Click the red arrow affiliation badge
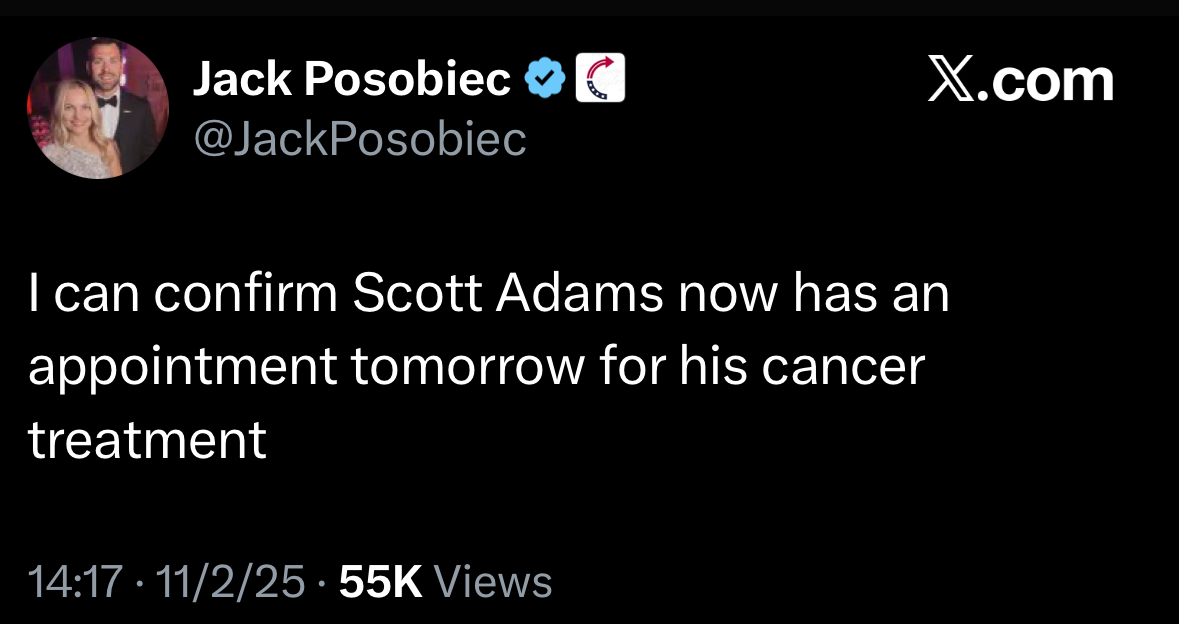The width and height of the screenshot is (1179, 624). coord(600,79)
